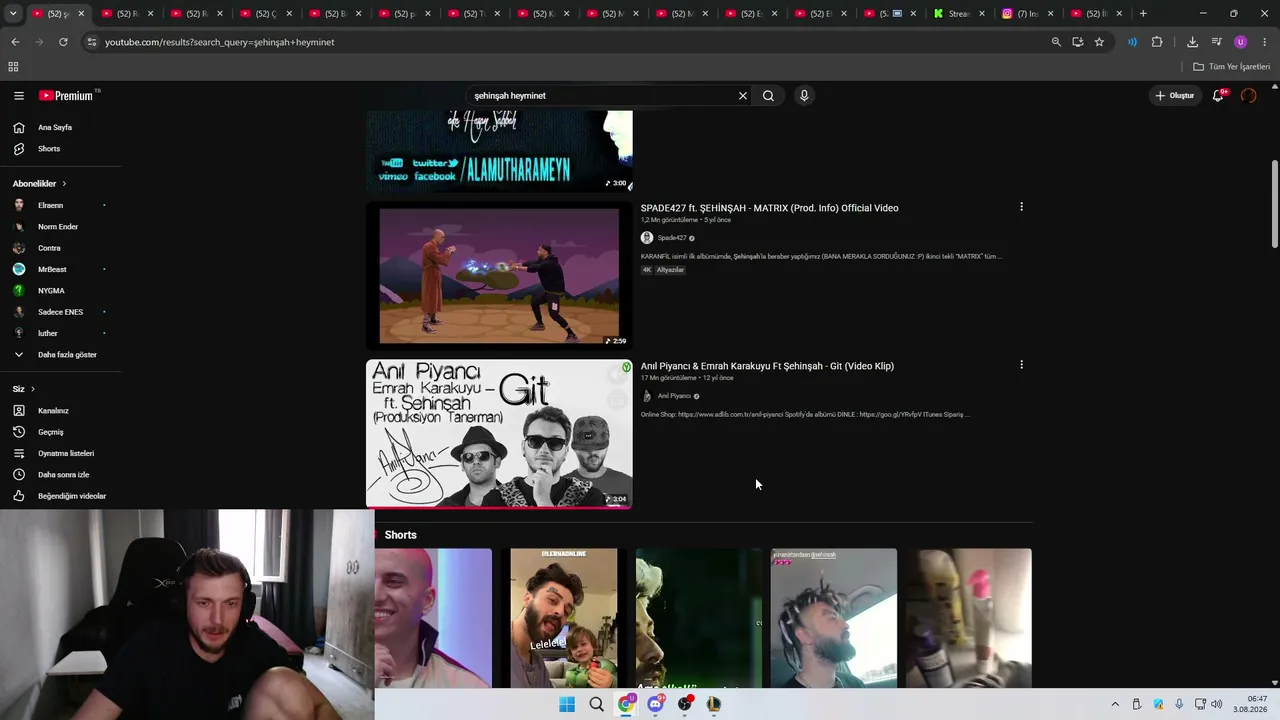Open a new browser tab
Image resolution: width=1280 pixels, height=720 pixels.
[x=1143, y=14]
